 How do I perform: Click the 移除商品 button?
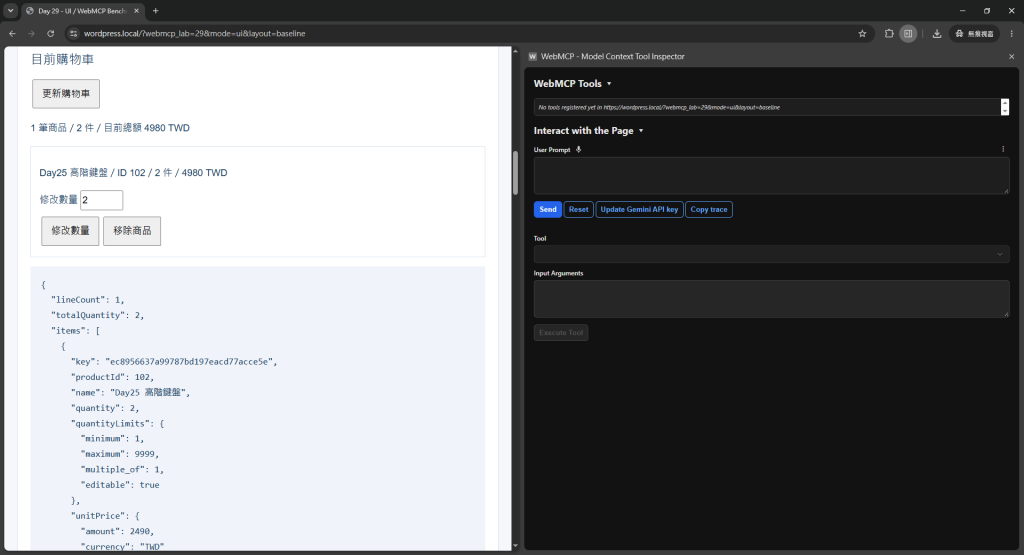[132, 231]
